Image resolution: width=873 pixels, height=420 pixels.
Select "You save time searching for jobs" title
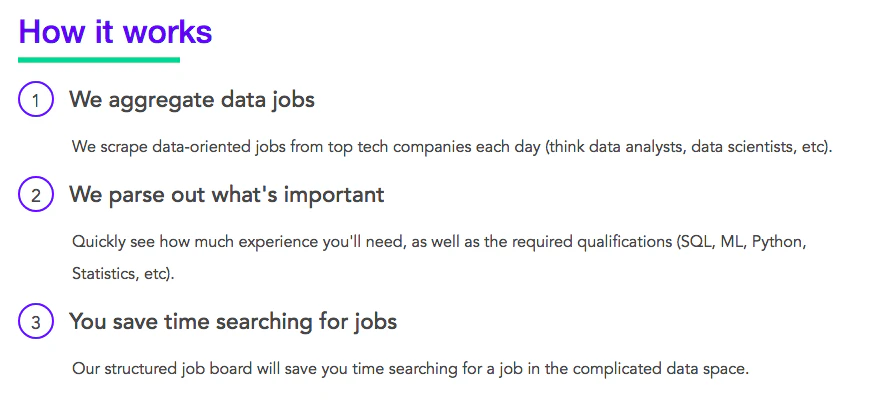coord(232,322)
